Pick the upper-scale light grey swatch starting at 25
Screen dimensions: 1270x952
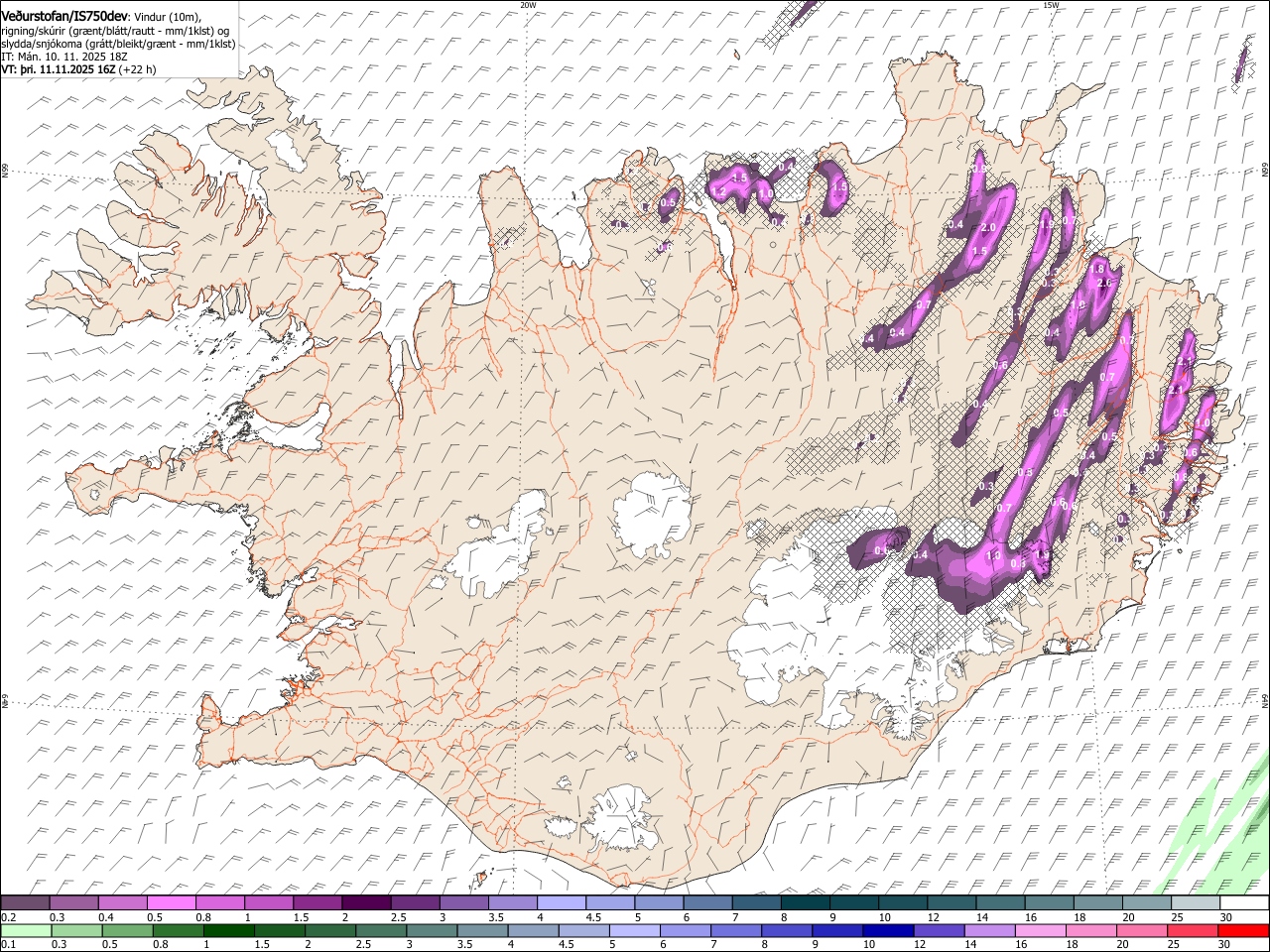pos(1196,902)
